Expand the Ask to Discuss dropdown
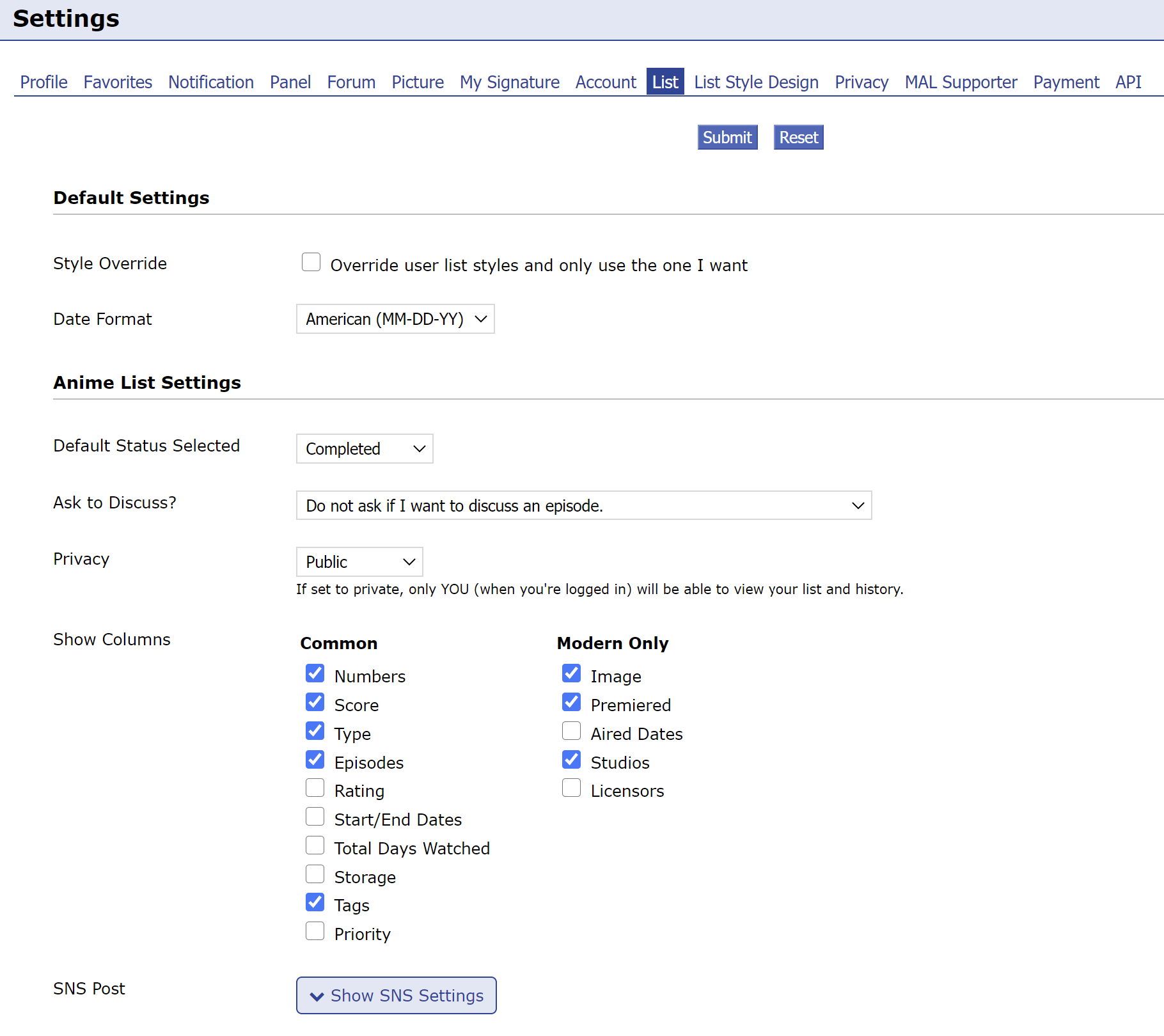This screenshot has width=1164, height=1036. (583, 506)
